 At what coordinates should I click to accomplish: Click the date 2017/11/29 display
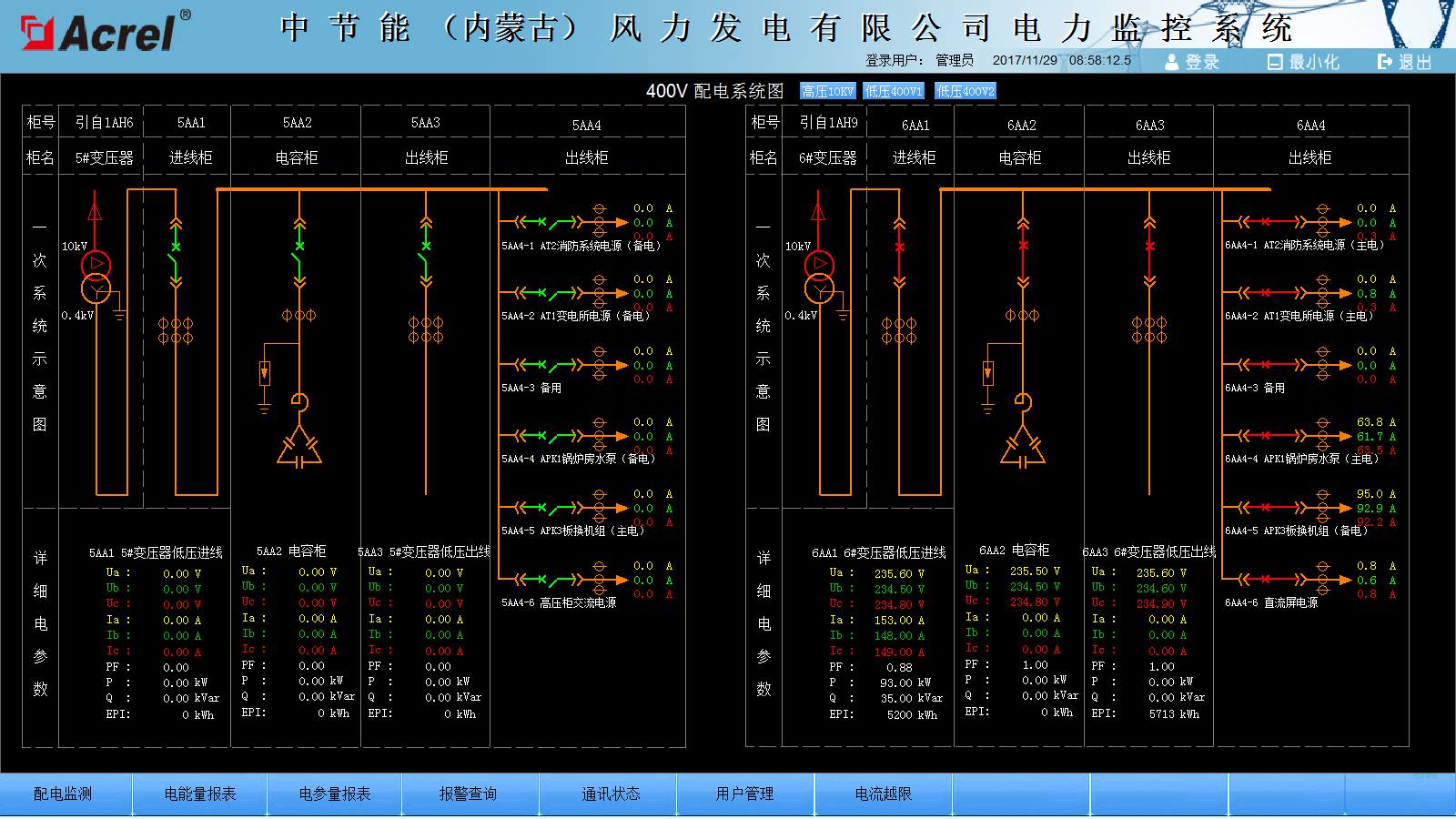pyautogui.click(x=1025, y=60)
